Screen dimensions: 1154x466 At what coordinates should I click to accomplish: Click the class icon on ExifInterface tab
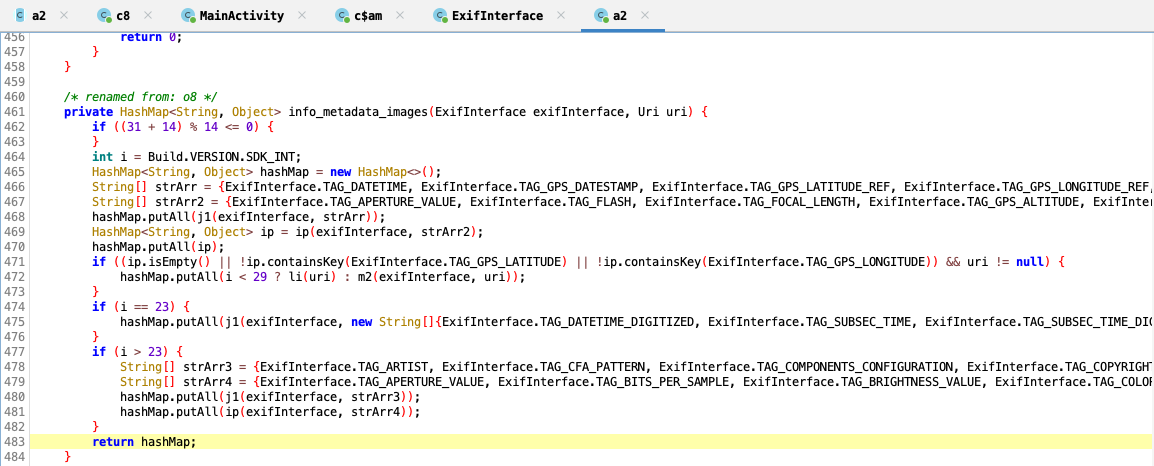point(440,15)
